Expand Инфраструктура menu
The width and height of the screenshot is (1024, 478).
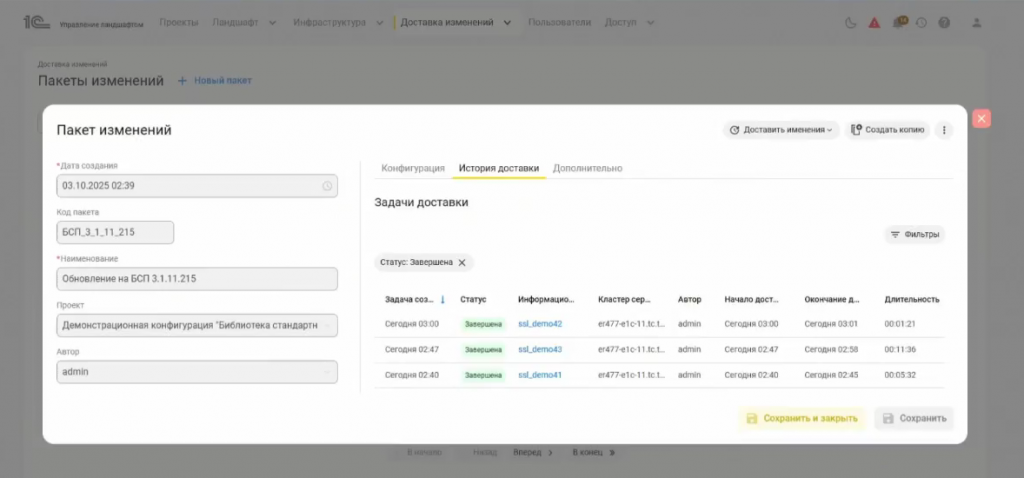338,22
